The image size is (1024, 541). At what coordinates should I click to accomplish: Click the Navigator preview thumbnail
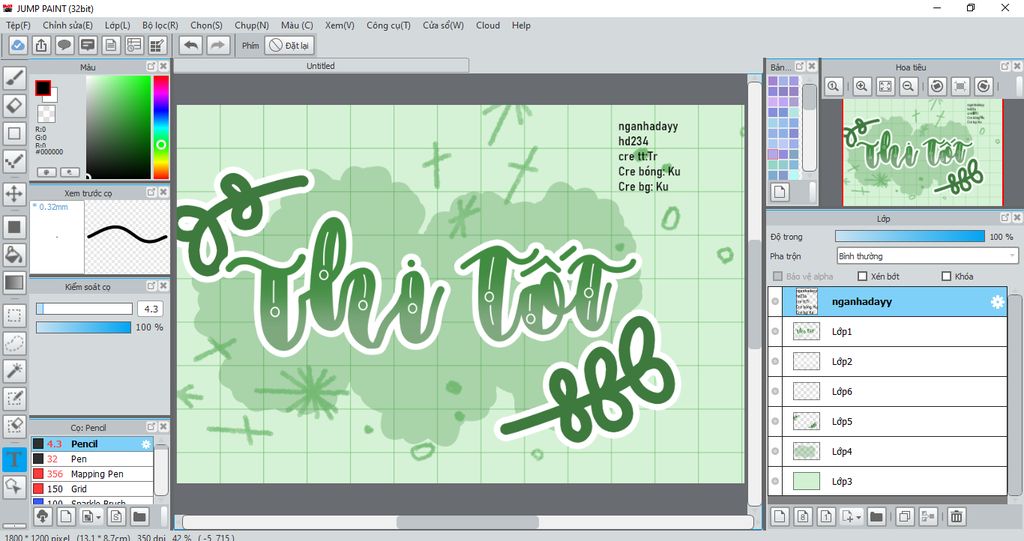click(922, 152)
